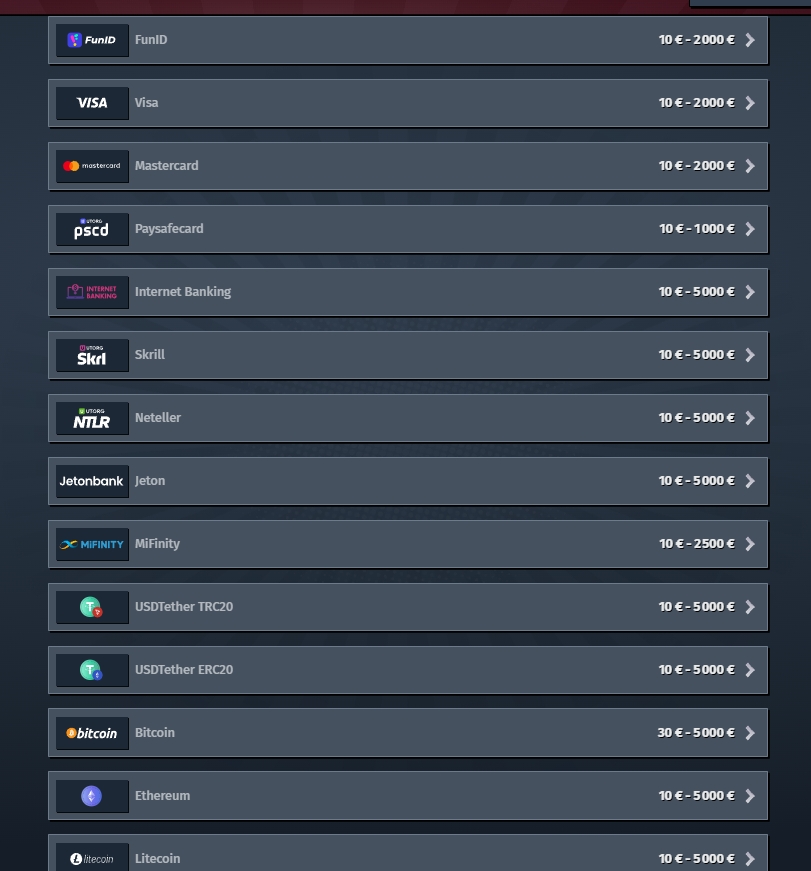
Task: Click the MiFinity logo icon
Action: tap(92, 544)
